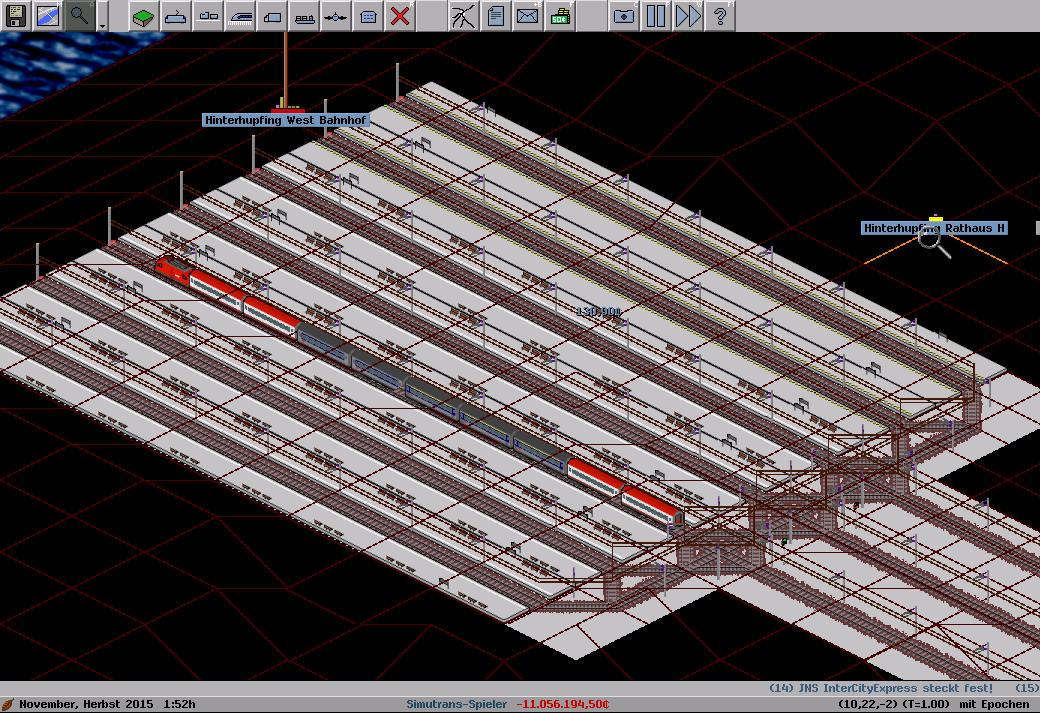Screen dimensions: 1040x713
Task: Select the magnifying glass query tool
Action: [x=80, y=15]
